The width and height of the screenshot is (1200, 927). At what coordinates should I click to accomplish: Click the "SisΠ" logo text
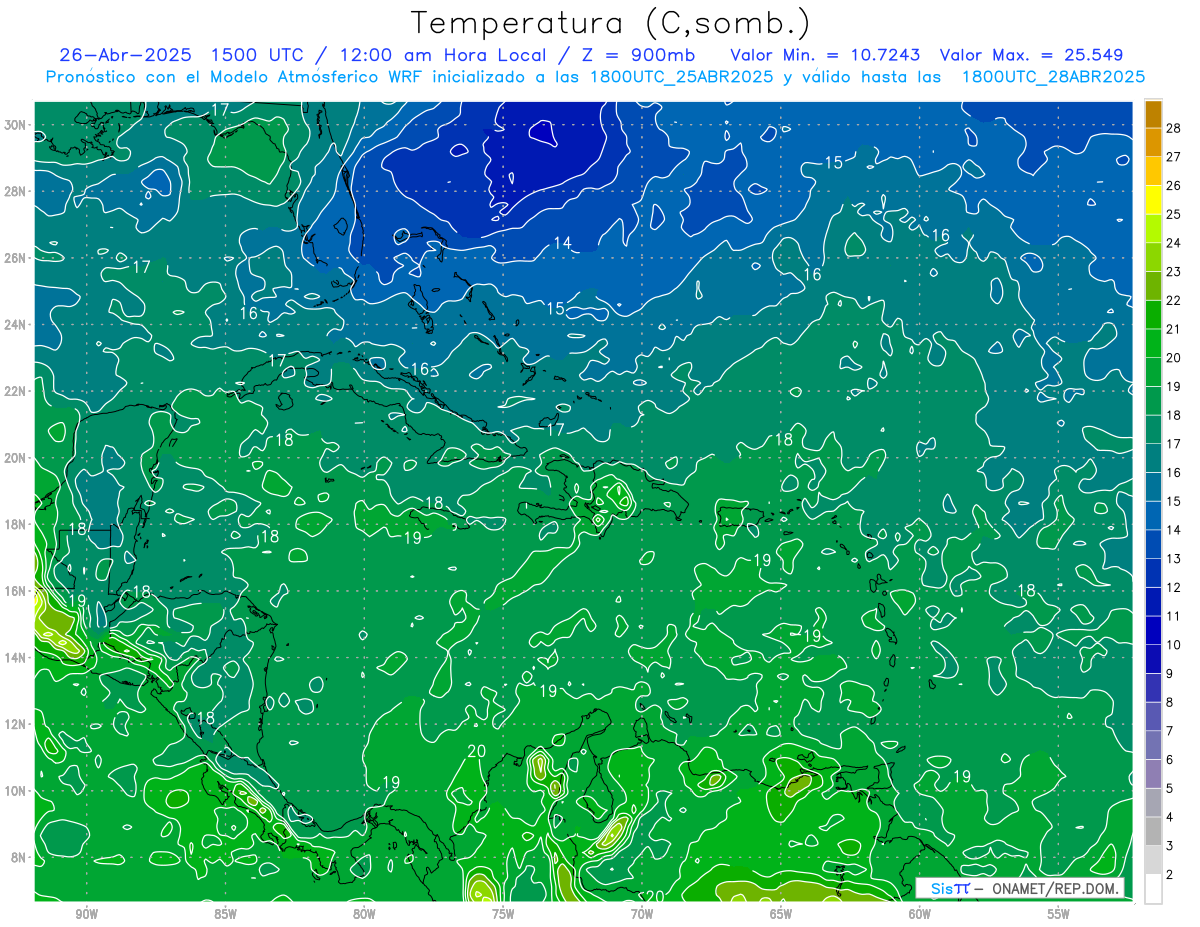(949, 888)
